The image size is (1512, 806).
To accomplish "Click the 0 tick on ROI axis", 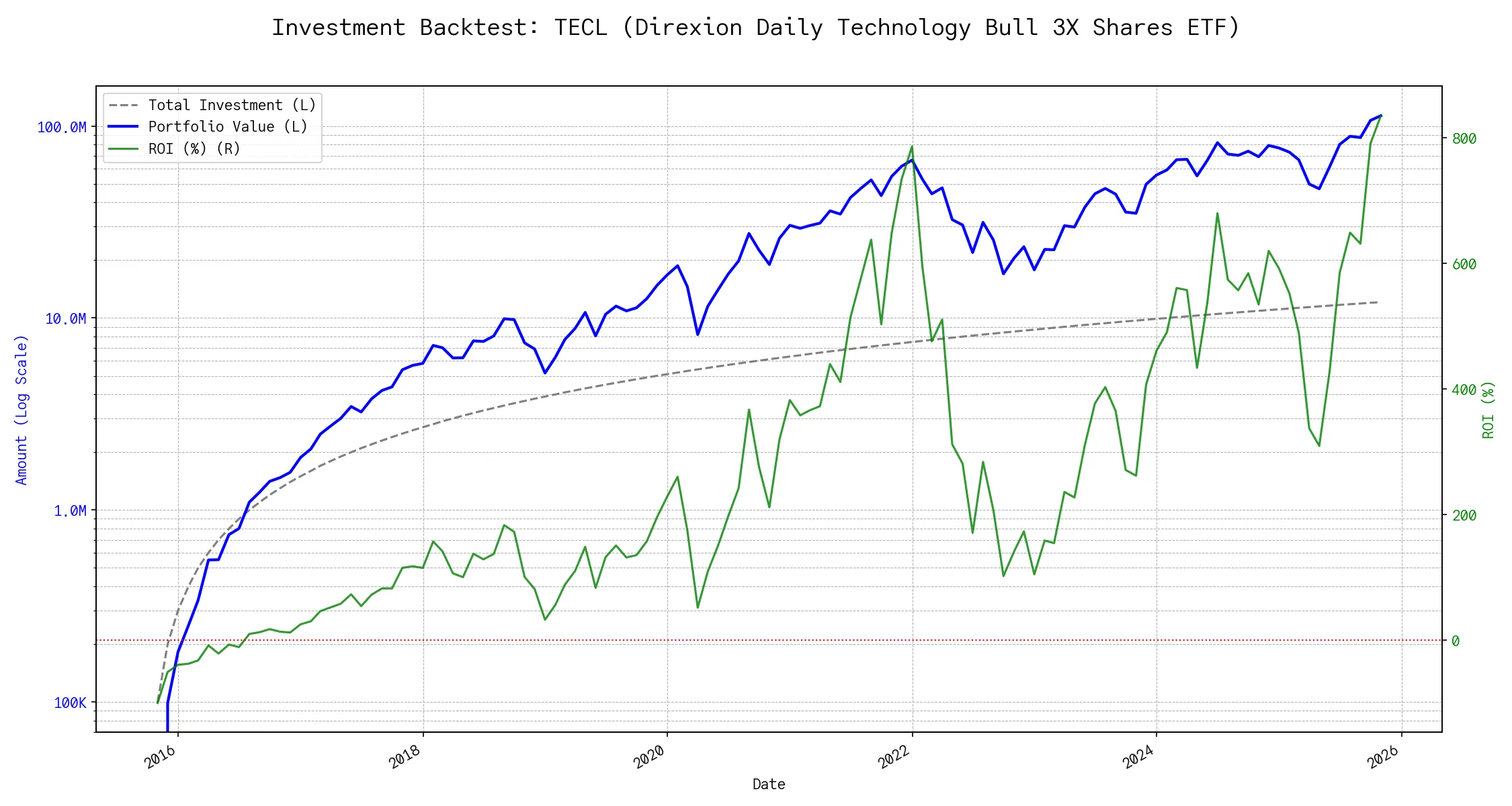I will (1456, 641).
